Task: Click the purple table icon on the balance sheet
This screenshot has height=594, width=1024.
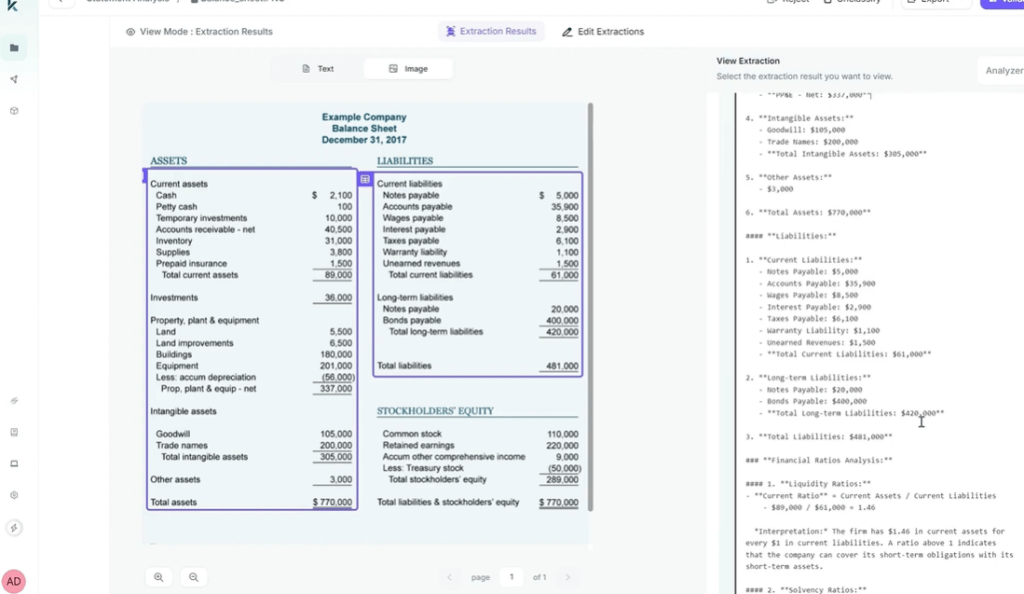Action: [364, 178]
